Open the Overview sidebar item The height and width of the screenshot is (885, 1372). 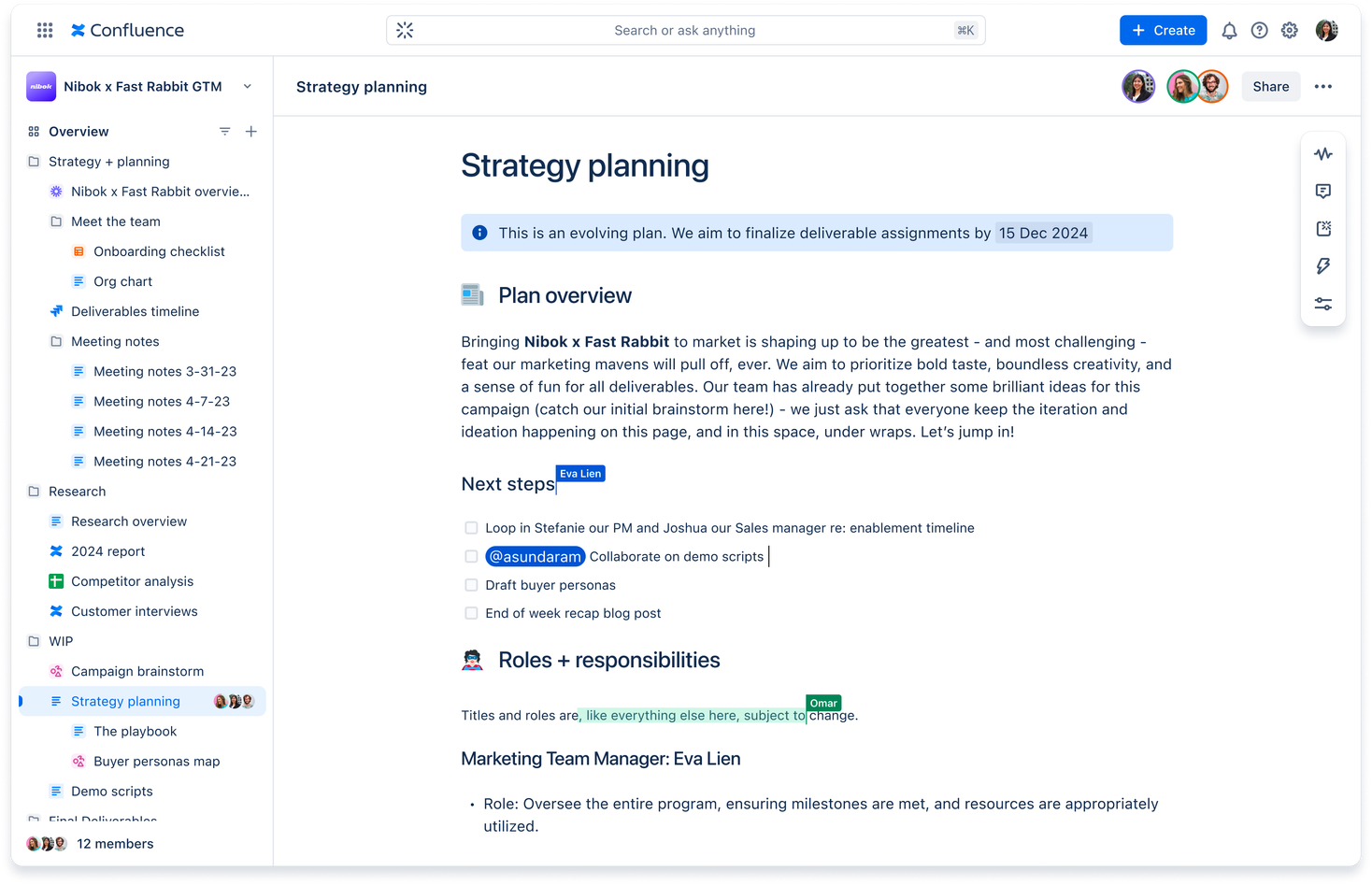pyautogui.click(x=79, y=131)
